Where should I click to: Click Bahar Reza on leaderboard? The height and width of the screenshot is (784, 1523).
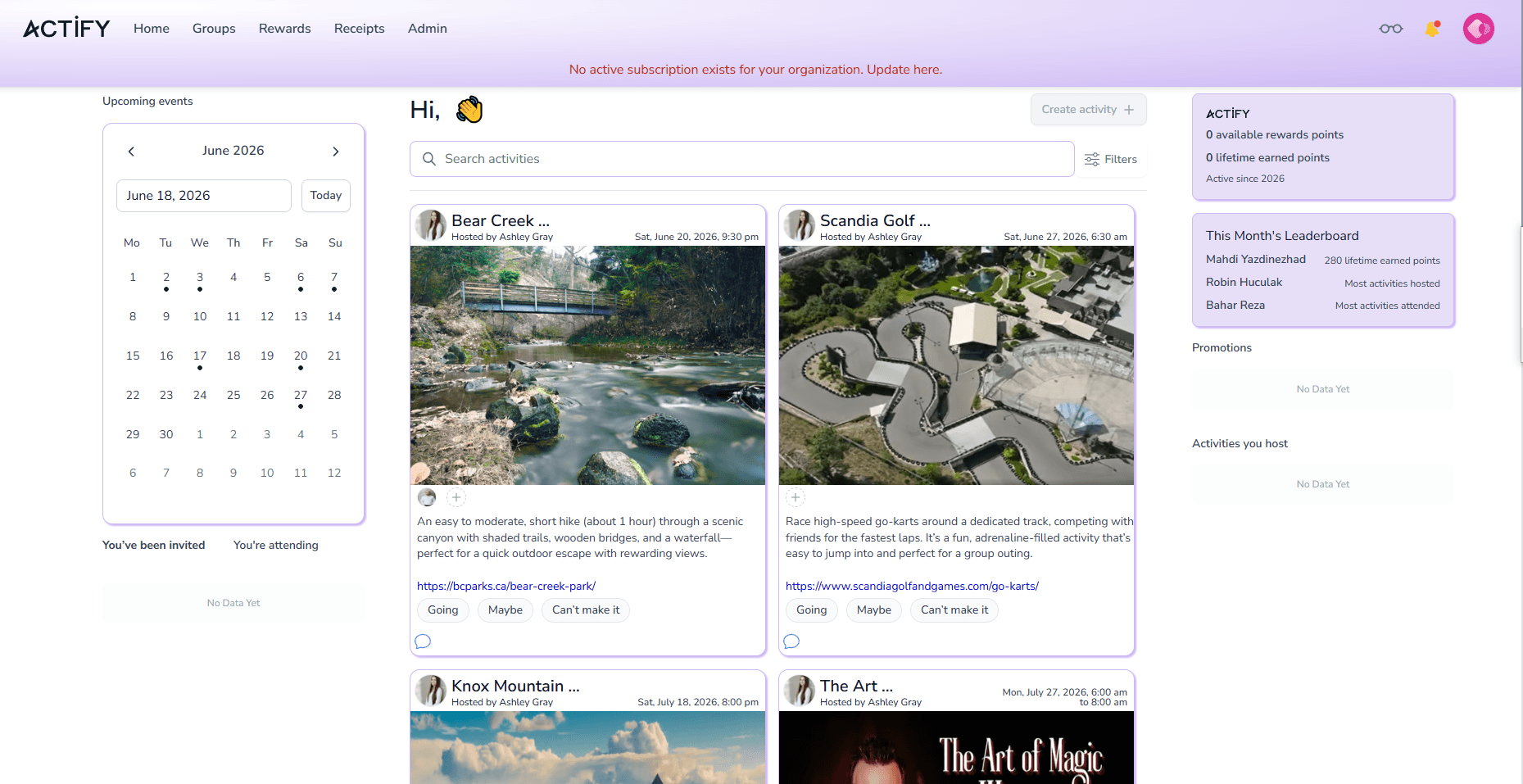1235,305
